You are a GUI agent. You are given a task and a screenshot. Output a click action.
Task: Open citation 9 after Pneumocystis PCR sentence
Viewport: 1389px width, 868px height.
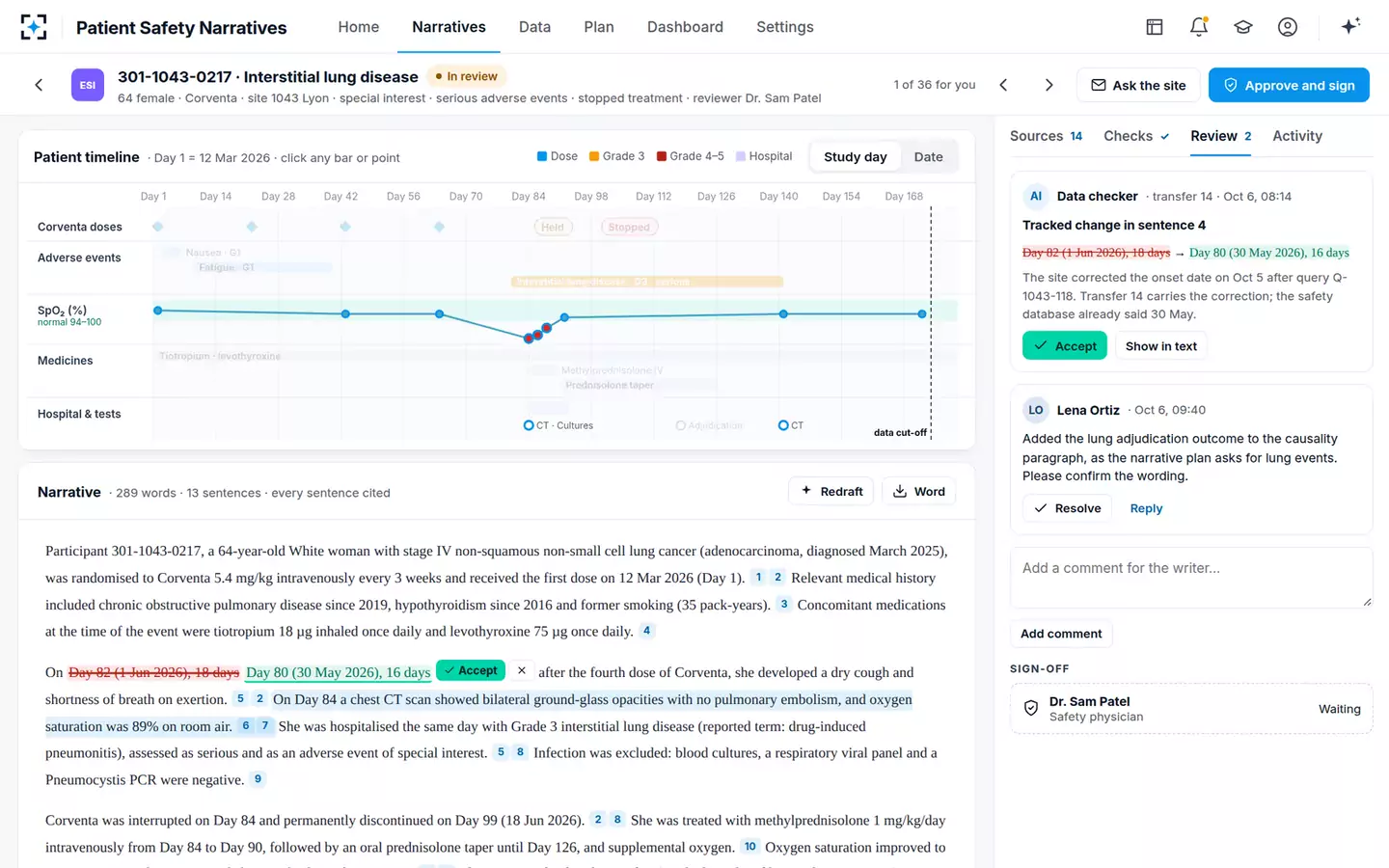[x=258, y=779]
